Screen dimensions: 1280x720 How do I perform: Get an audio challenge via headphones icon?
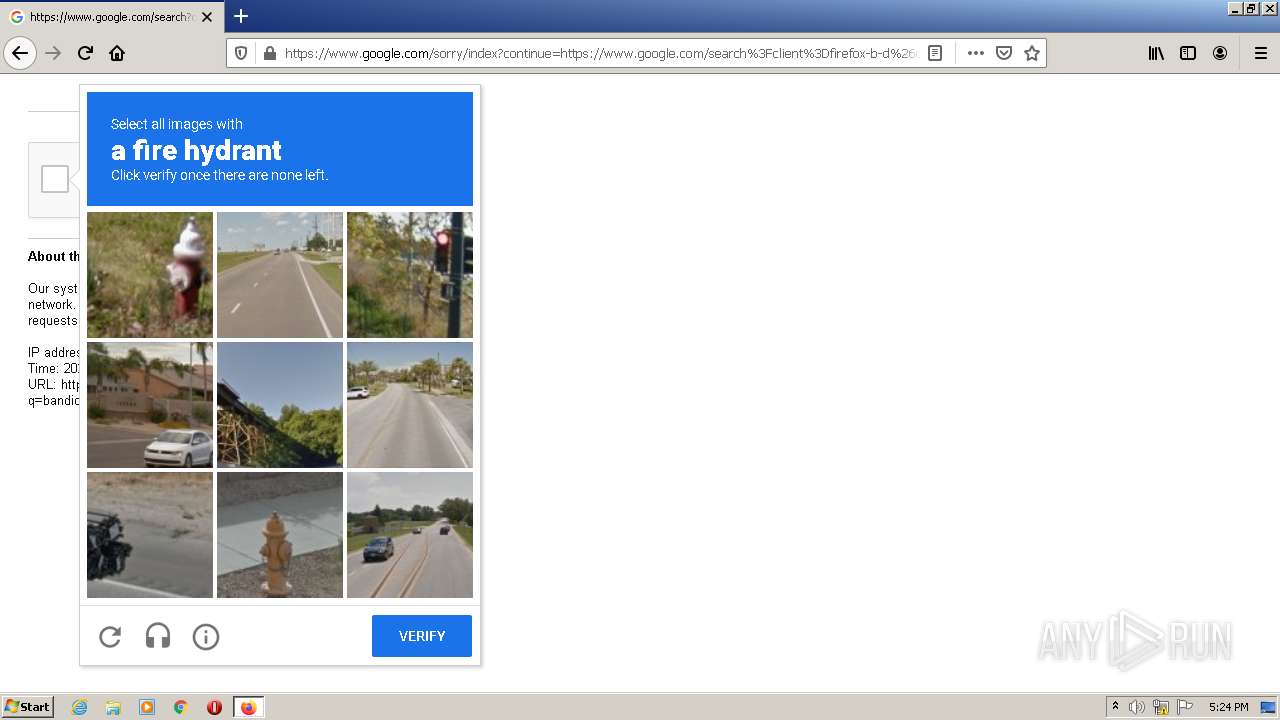coord(158,636)
